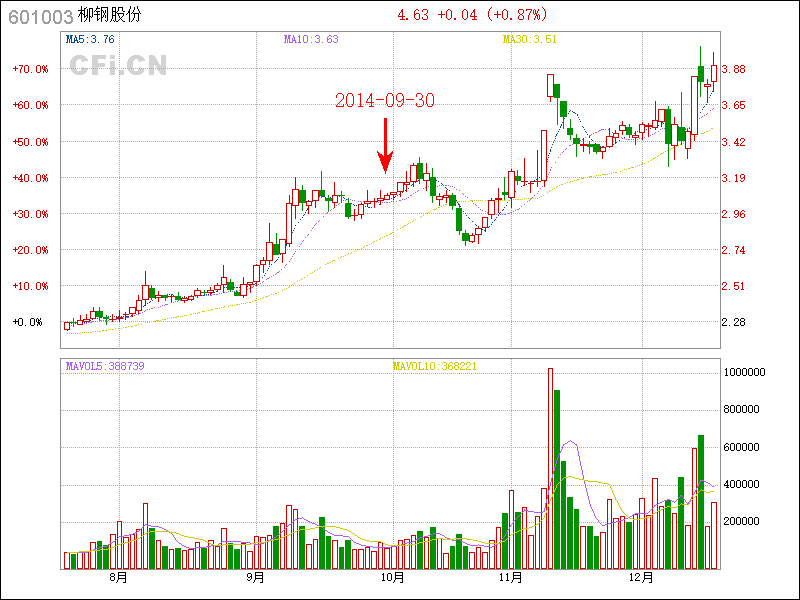Click the 3.88 price axis value
800x600 pixels.
[x=734, y=69]
